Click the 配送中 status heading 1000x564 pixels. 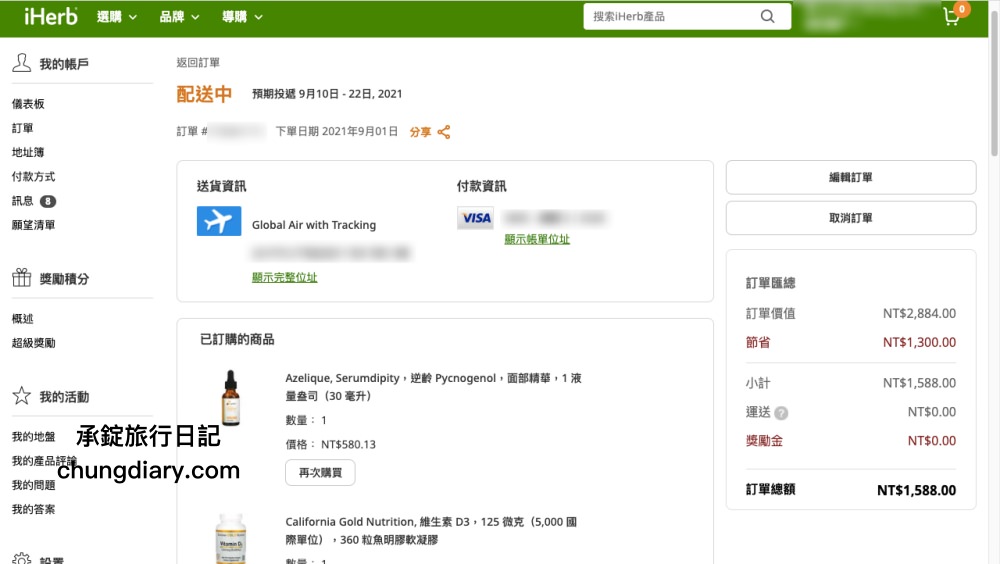[x=204, y=94]
